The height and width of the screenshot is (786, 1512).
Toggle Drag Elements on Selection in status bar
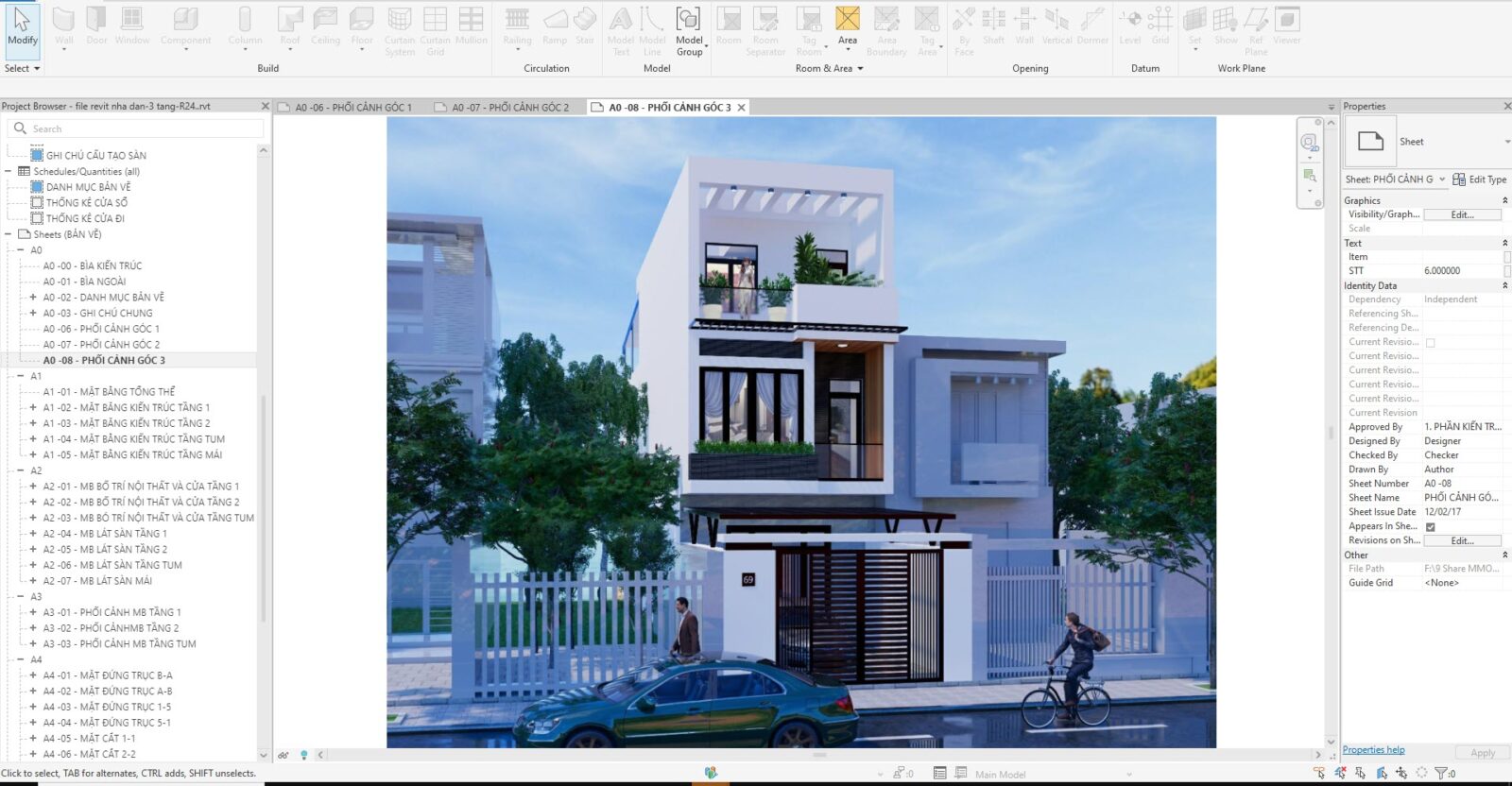pos(1402,774)
